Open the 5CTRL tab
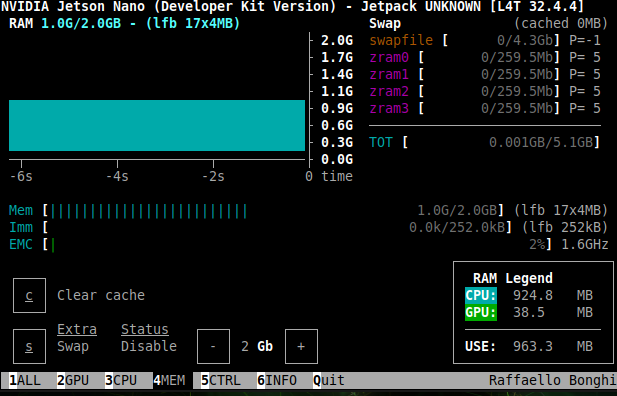Viewport: 617px width, 396px height. 221,380
